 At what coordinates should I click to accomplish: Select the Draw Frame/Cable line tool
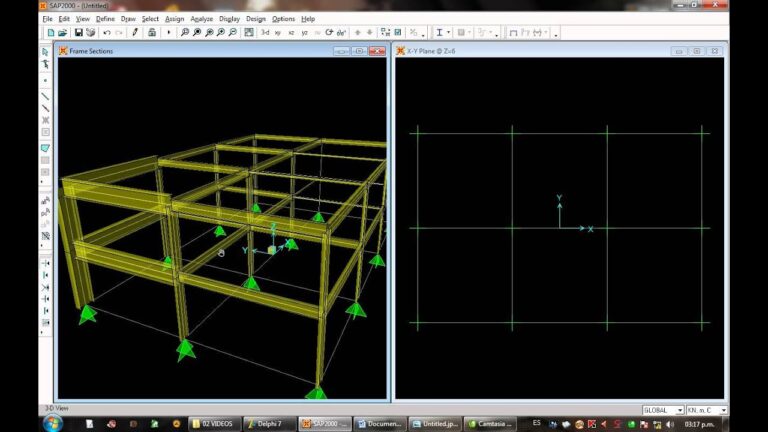click(45, 96)
